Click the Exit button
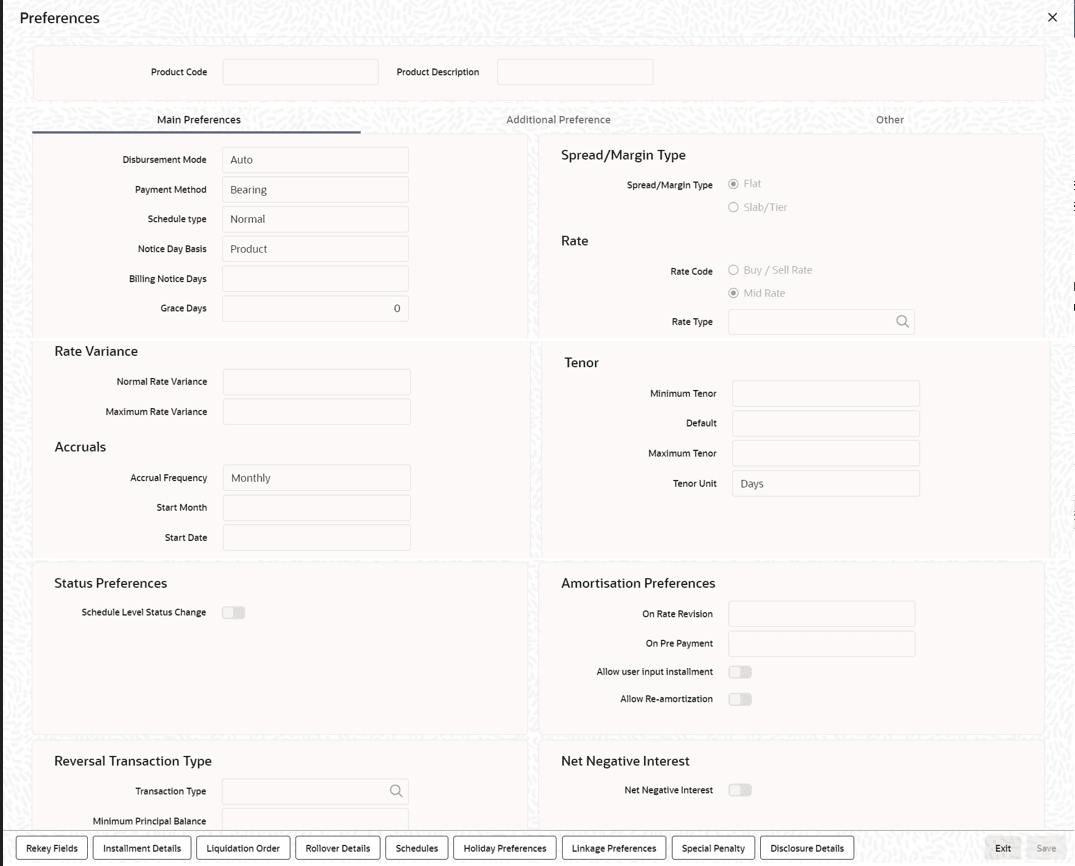The height and width of the screenshot is (866, 1075). 1003,848
